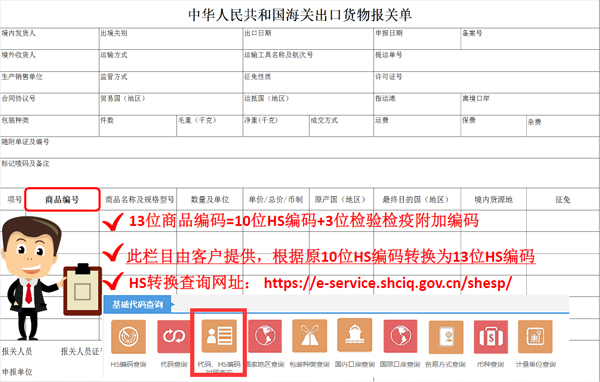This screenshot has width=600, height=382.
Task: Select the 申报单位 label
Action: tap(17, 372)
